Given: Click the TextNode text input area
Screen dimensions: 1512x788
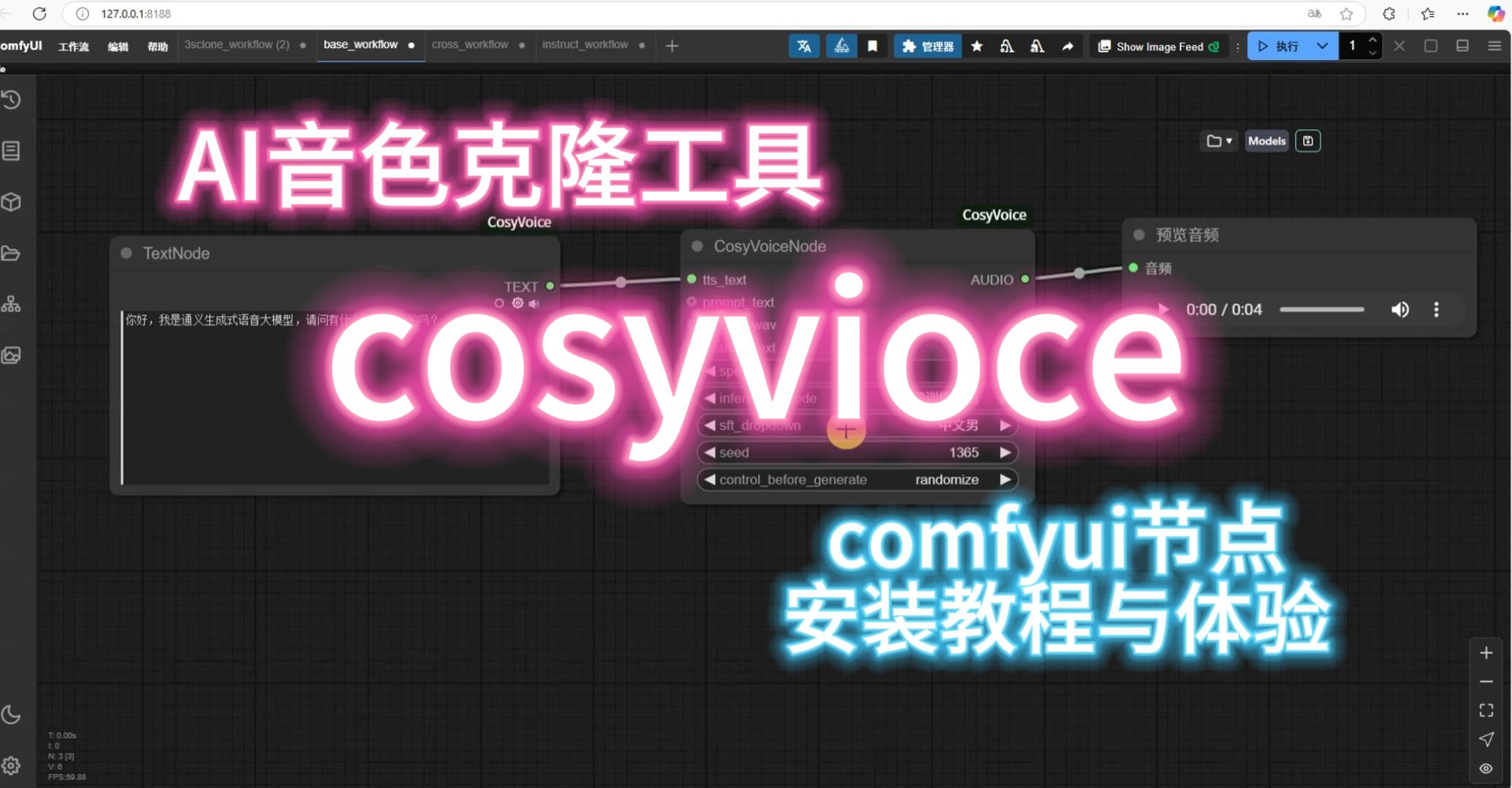Looking at the screenshot, I should [336, 397].
